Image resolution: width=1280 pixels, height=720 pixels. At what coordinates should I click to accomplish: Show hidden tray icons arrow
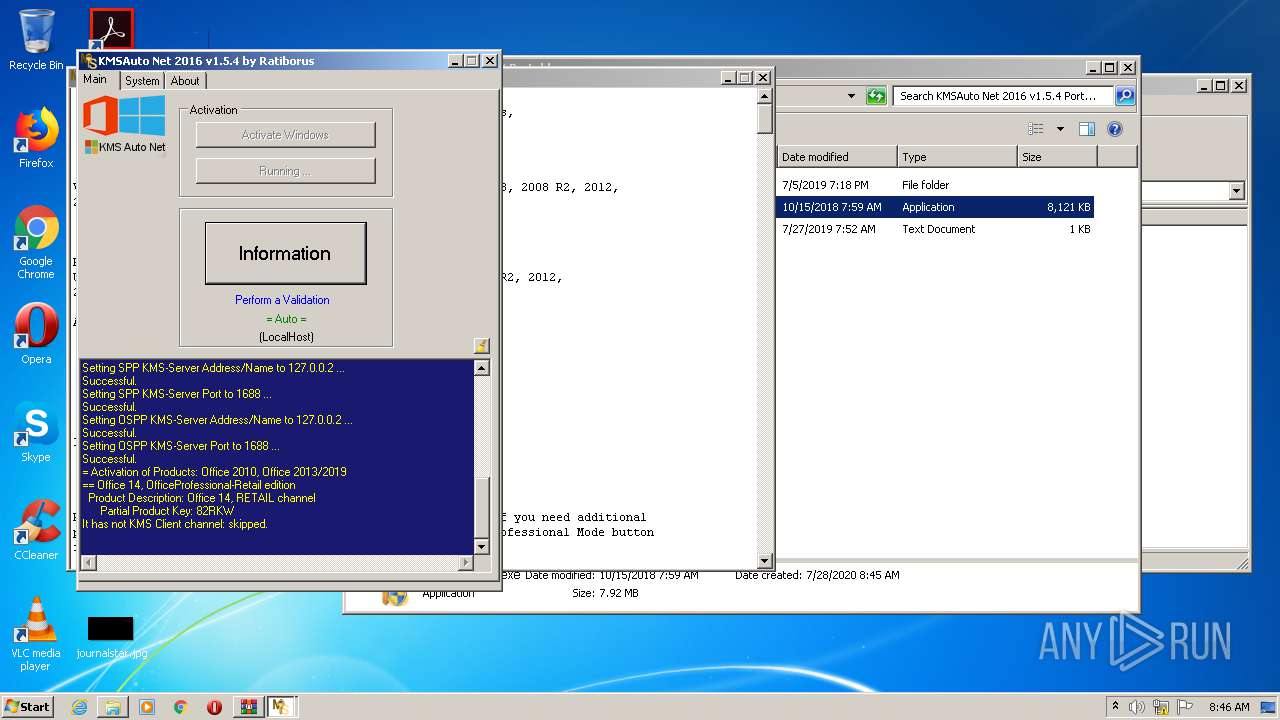point(1115,707)
